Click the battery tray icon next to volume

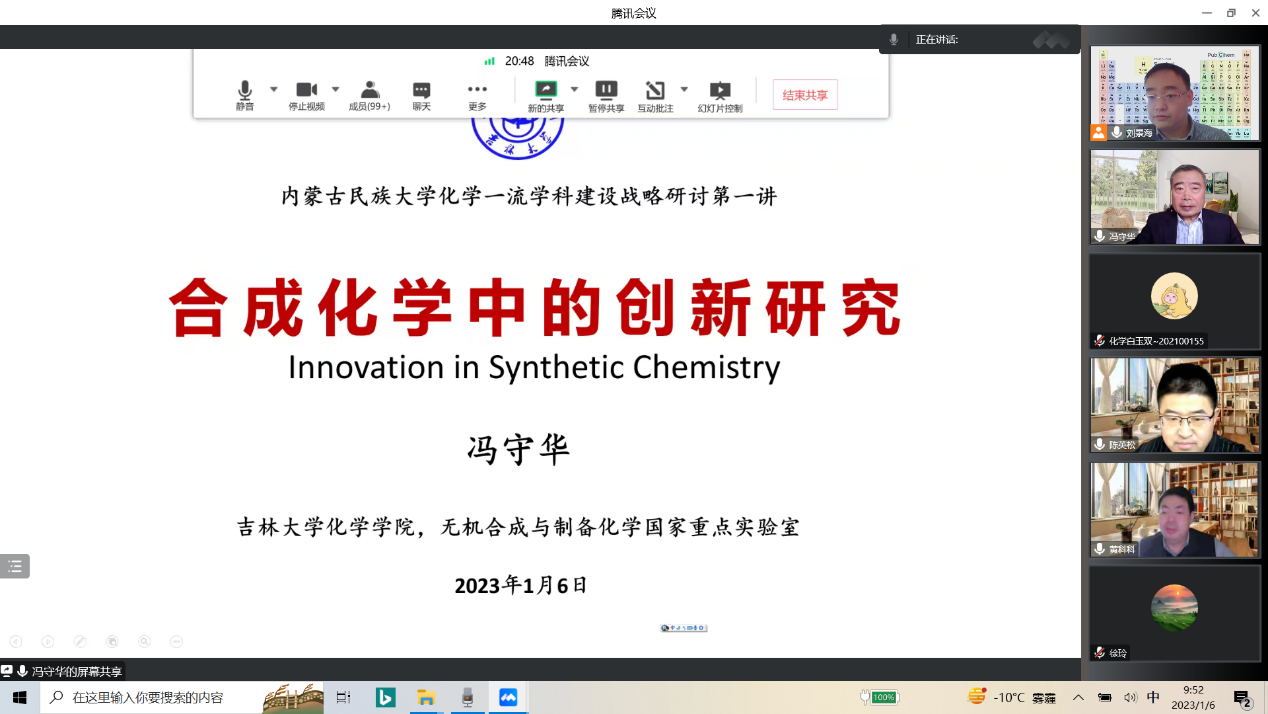pyautogui.click(x=1105, y=697)
